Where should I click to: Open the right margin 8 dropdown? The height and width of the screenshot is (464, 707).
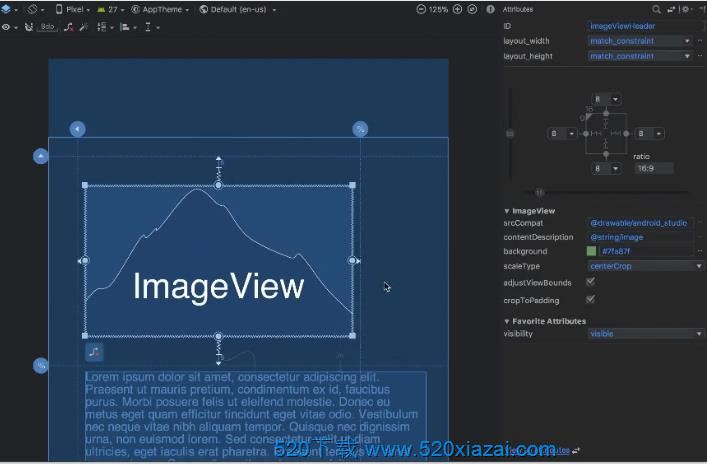click(x=649, y=133)
